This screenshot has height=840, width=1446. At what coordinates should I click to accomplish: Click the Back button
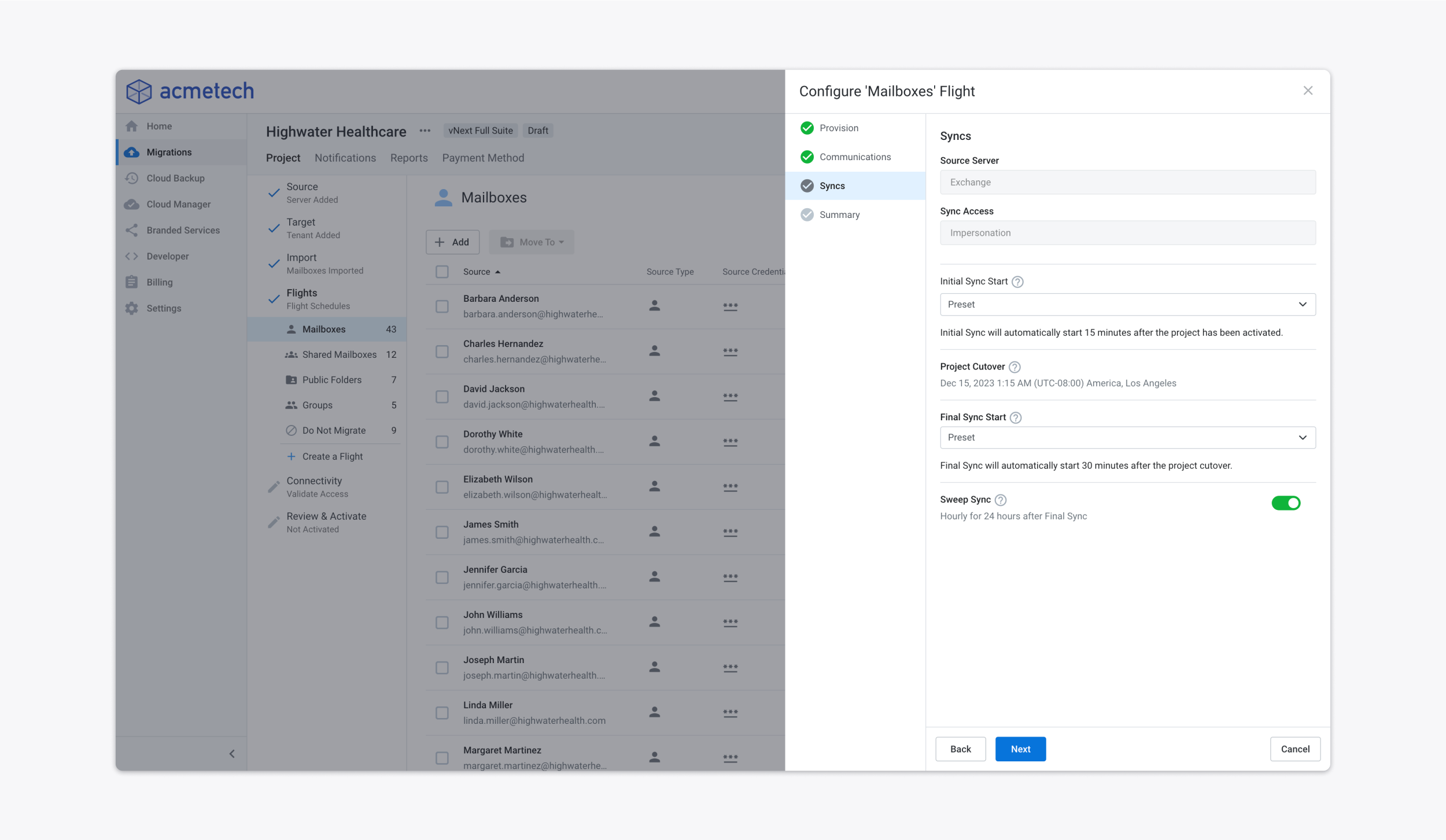pos(961,749)
